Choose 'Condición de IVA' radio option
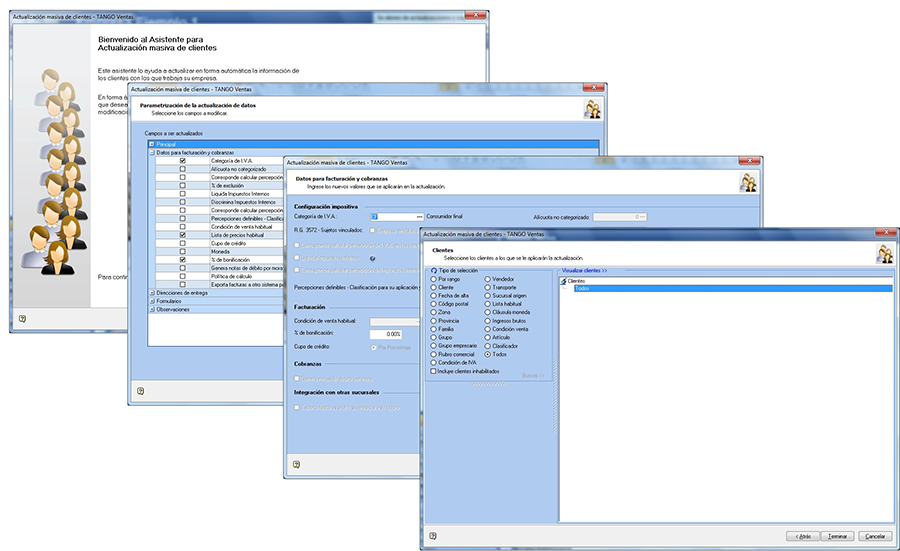This screenshot has height=551, width=900. point(433,363)
